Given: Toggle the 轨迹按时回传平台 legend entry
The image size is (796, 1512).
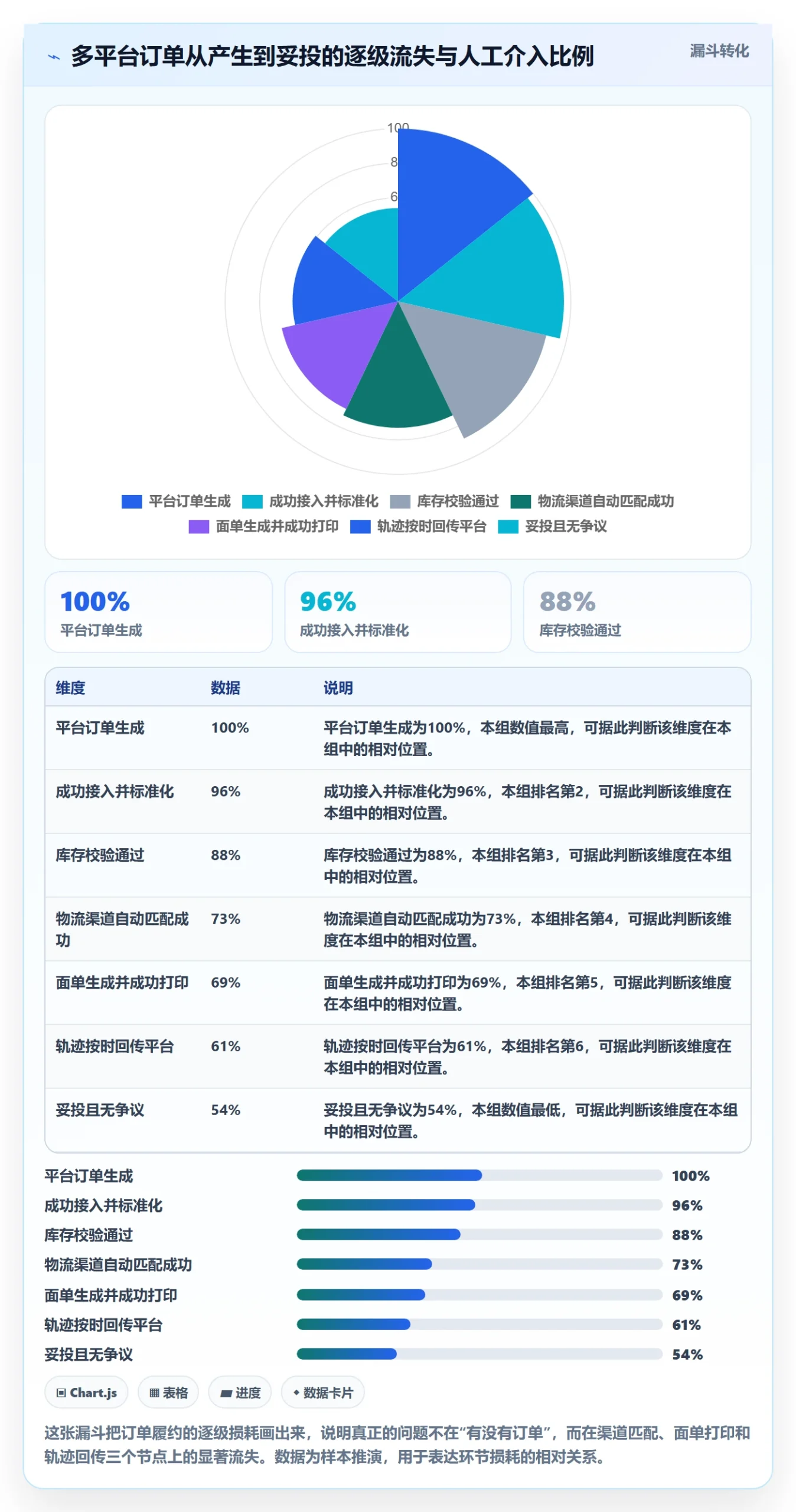Looking at the screenshot, I should tap(418, 526).
